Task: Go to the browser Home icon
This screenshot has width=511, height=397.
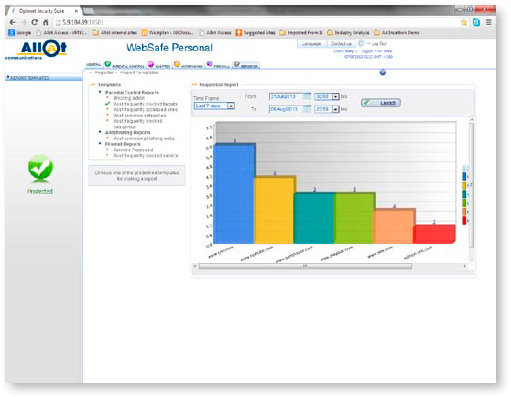Action: (x=46, y=22)
